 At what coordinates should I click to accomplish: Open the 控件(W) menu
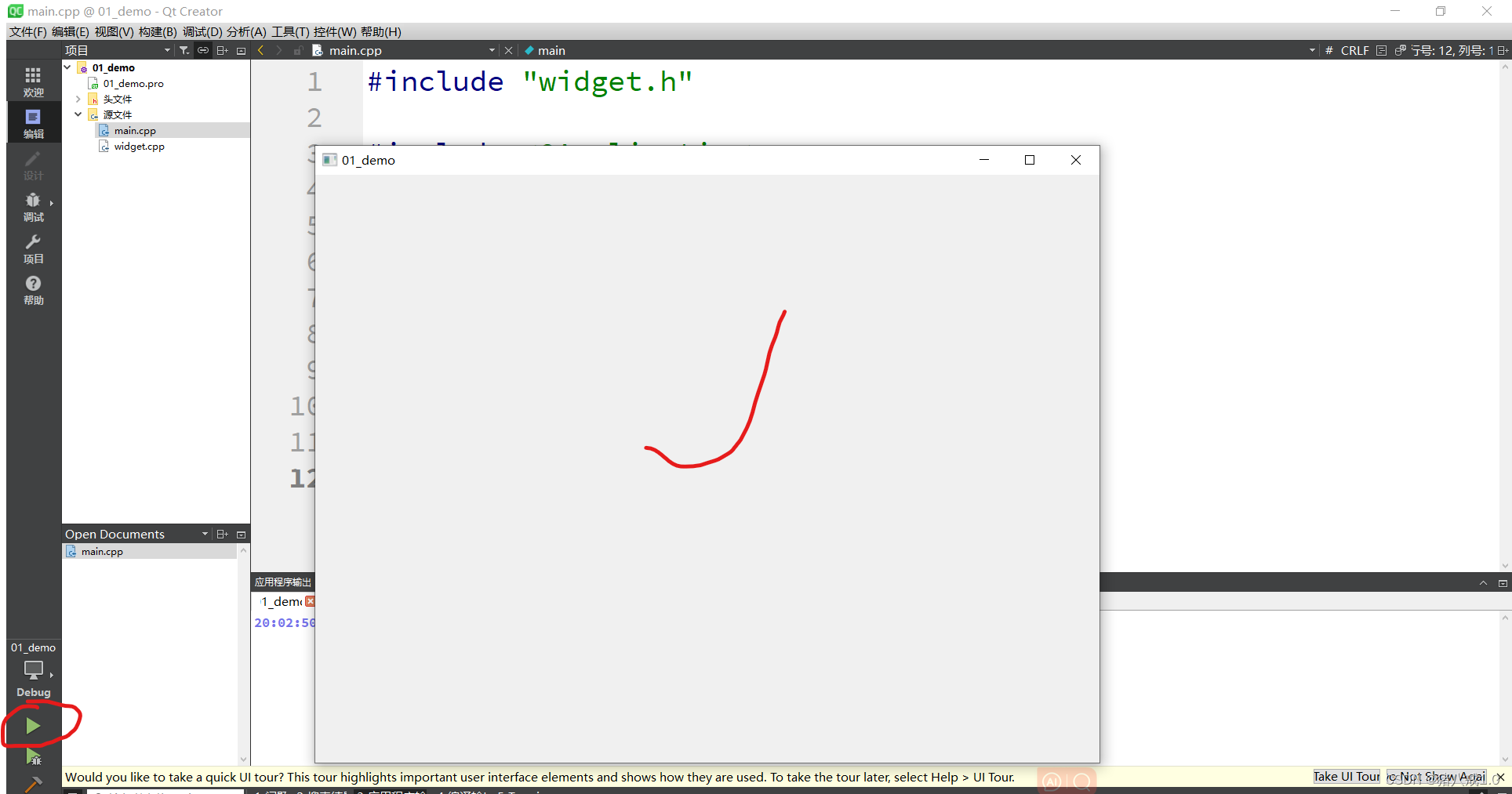(335, 31)
